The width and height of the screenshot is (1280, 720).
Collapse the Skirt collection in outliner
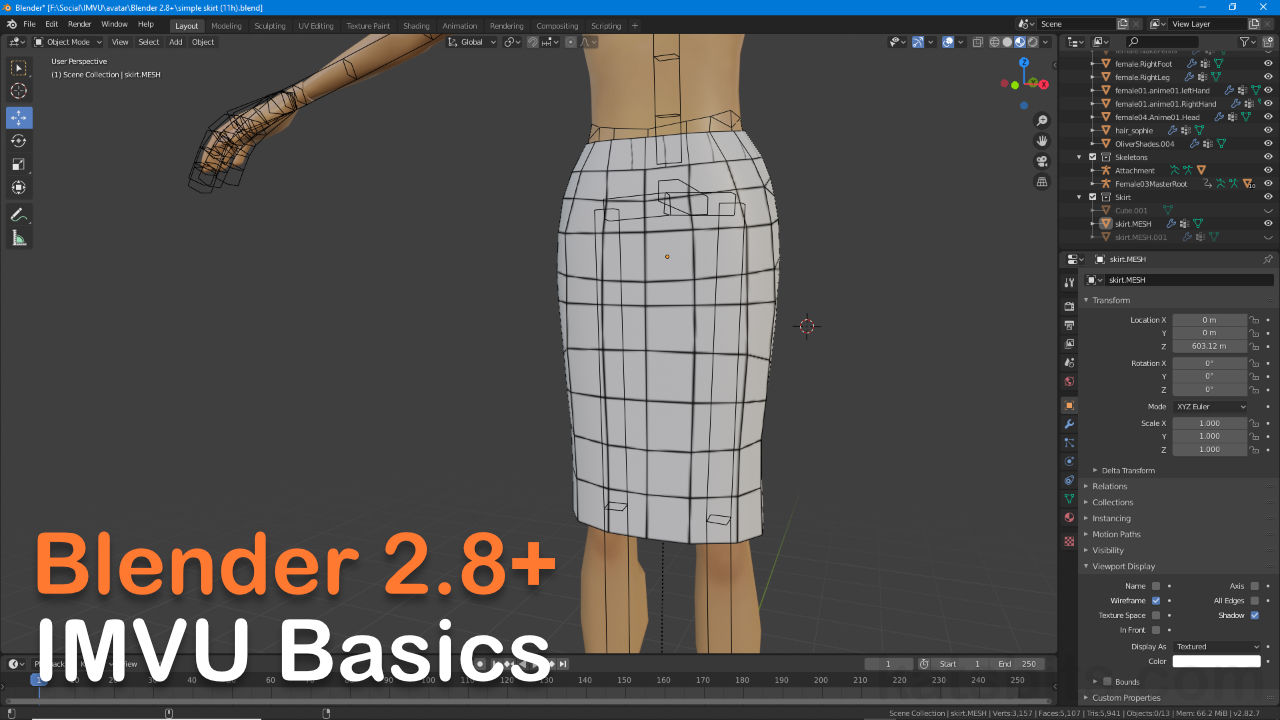click(x=1080, y=197)
